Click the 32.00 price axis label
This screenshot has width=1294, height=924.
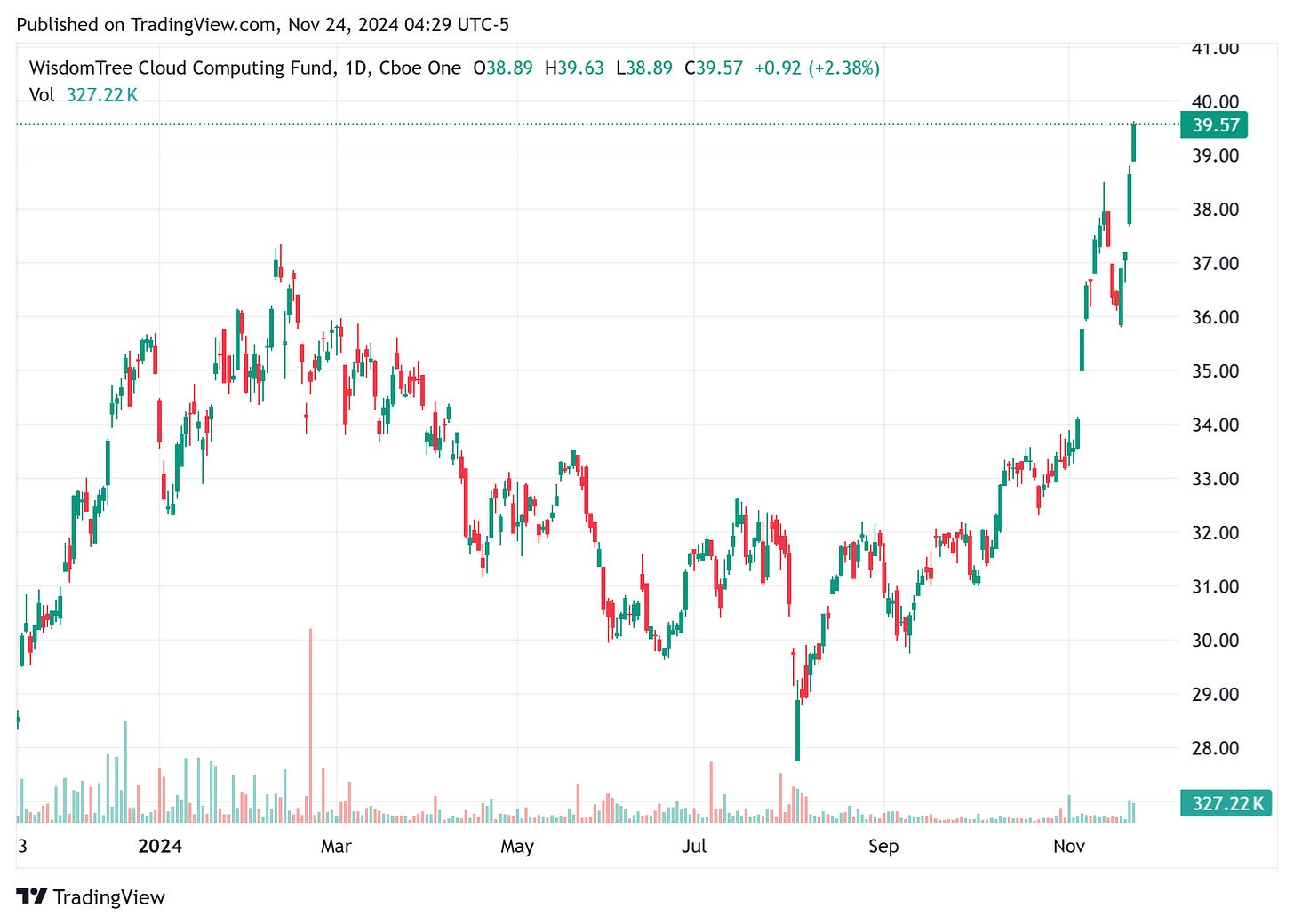point(1215,532)
